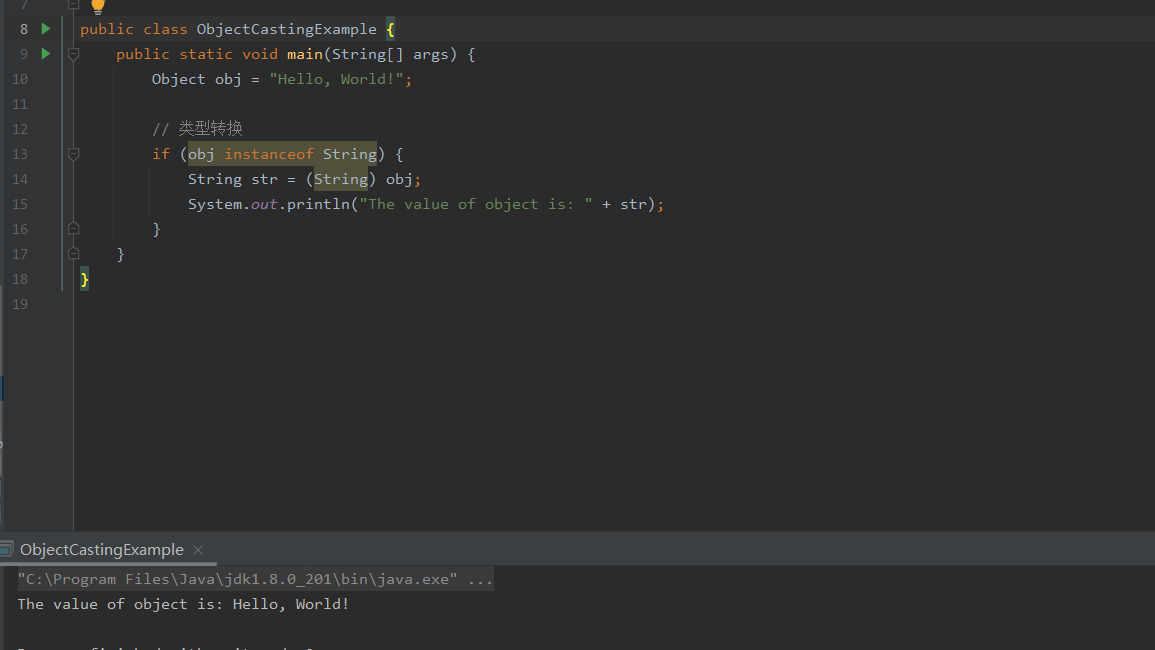Click the "The value of object is: " string
This screenshot has height=650, width=1155.
point(476,204)
